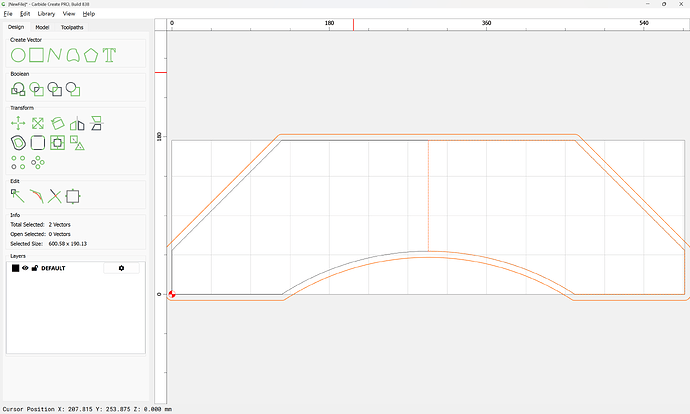690x414 pixels.
Task: Choose the Polyline drawing tool
Action: (x=54, y=56)
